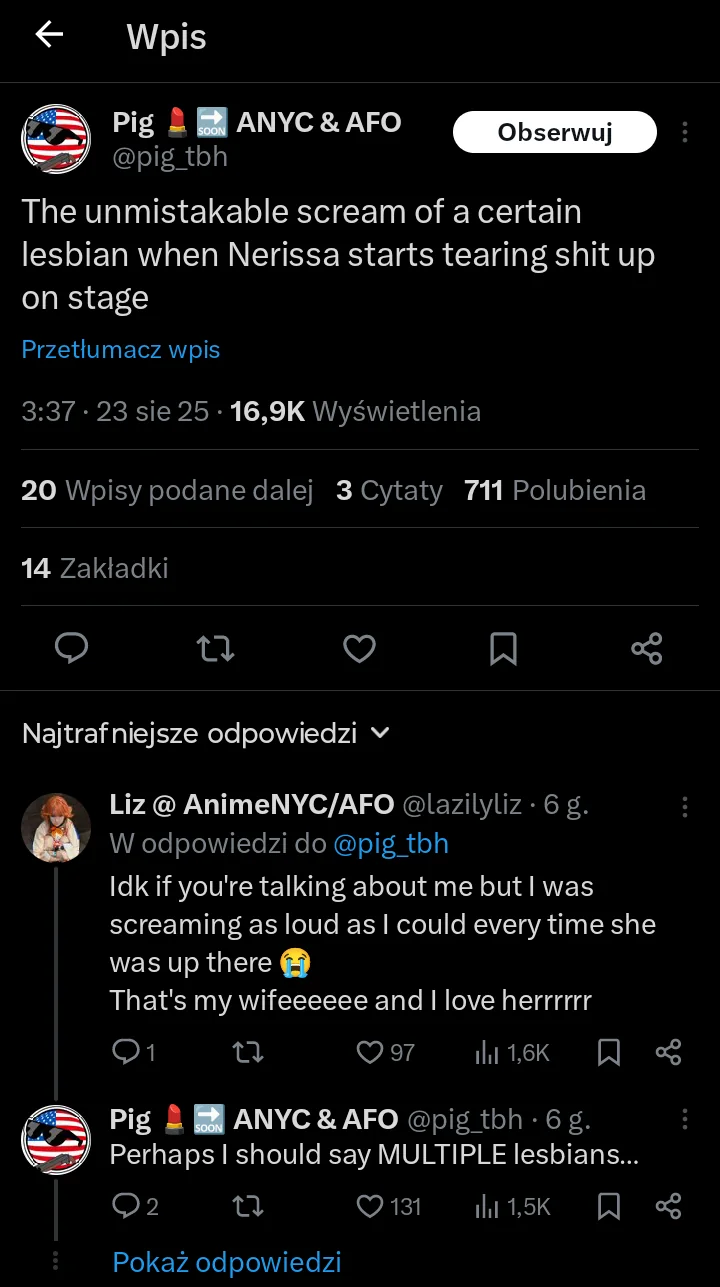The width and height of the screenshot is (720, 1287).
Task: Go back with the arrow icon
Action: pos(48,35)
